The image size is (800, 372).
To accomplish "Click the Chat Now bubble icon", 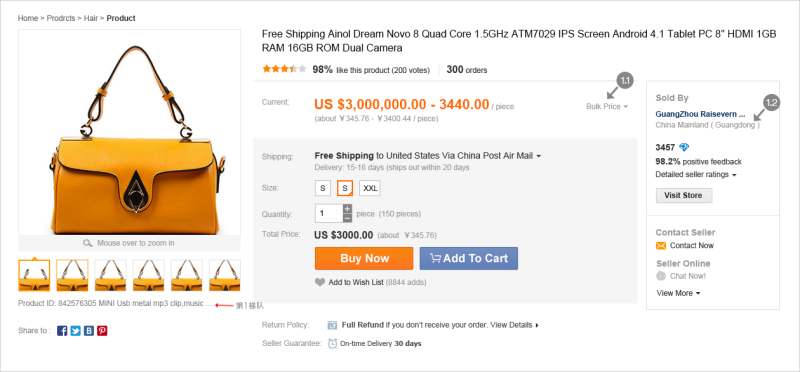I will tap(661, 276).
